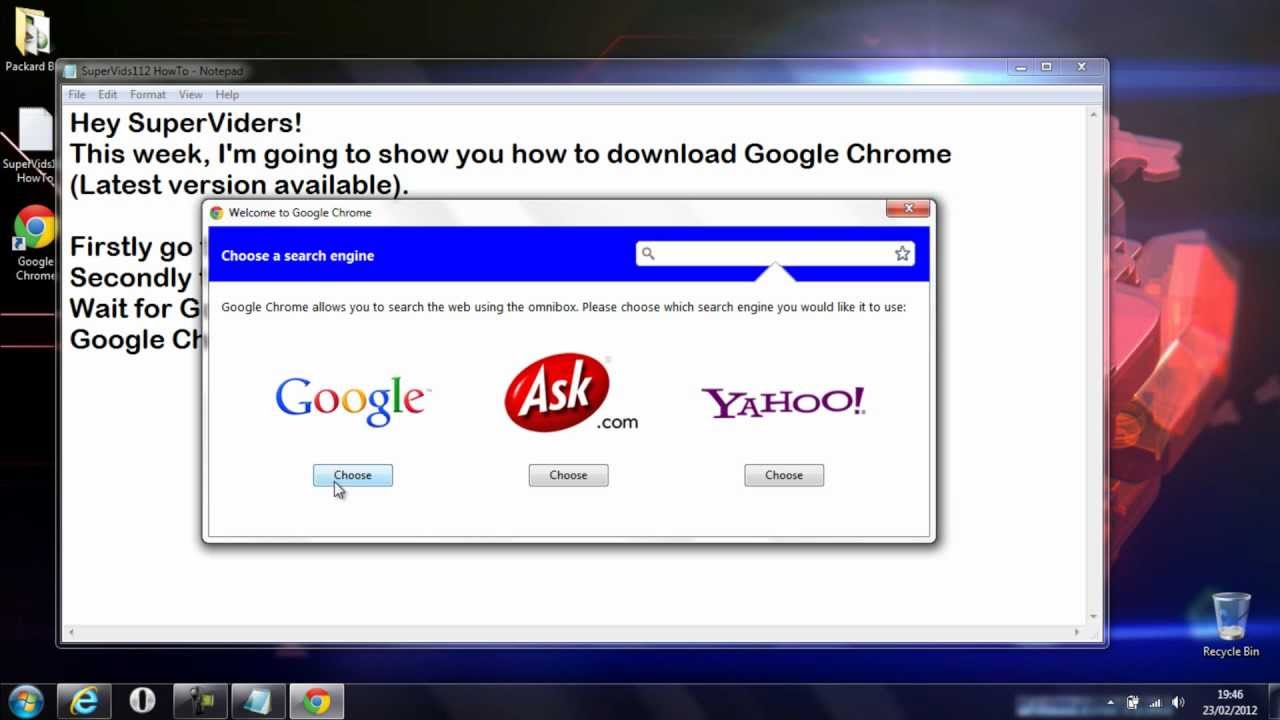Click the magnifier icon in the omnibox
1280x720 pixels.
point(648,254)
